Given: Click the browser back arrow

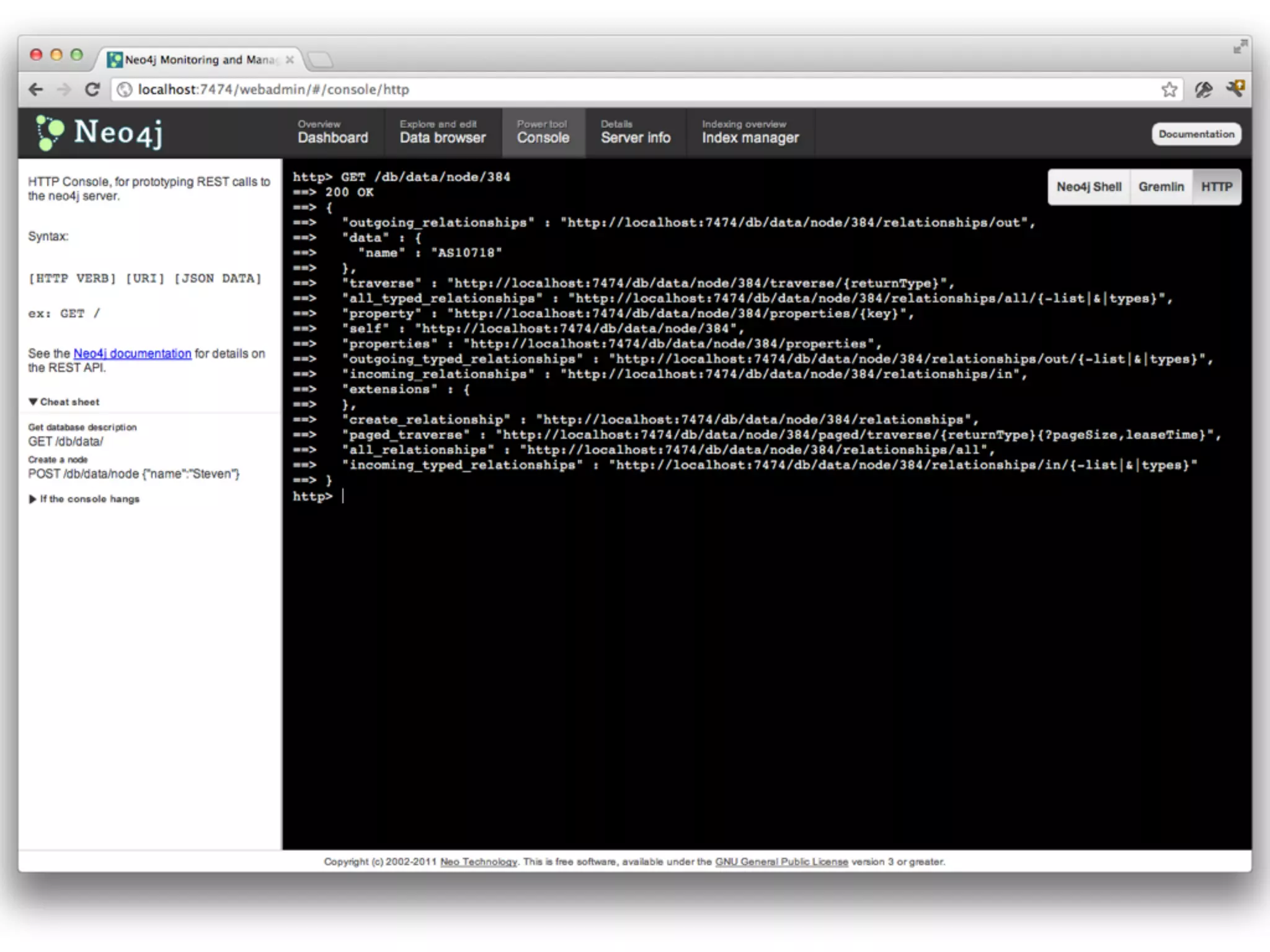Looking at the screenshot, I should [36, 89].
